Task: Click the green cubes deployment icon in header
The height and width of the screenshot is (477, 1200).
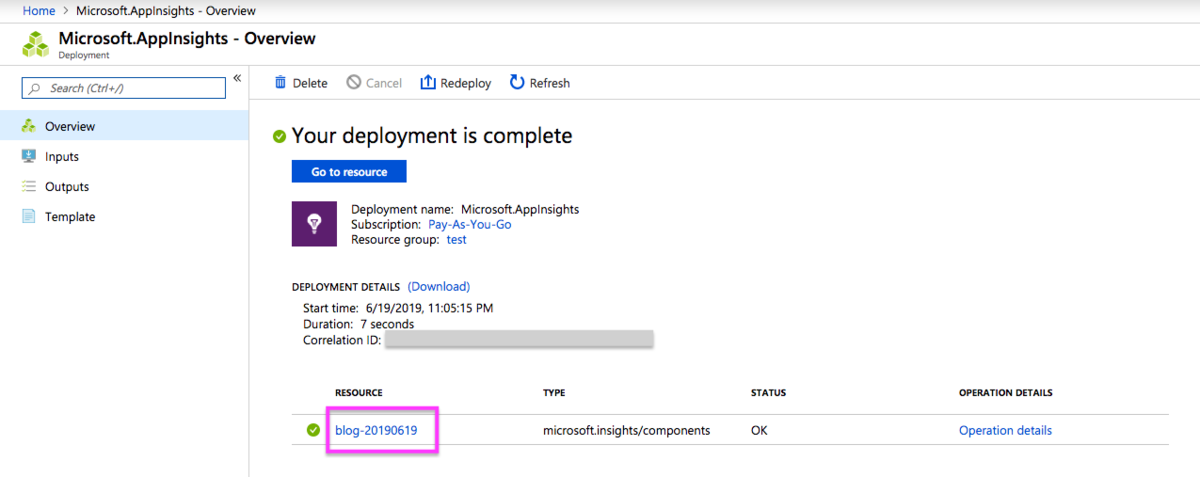Action: click(x=36, y=45)
